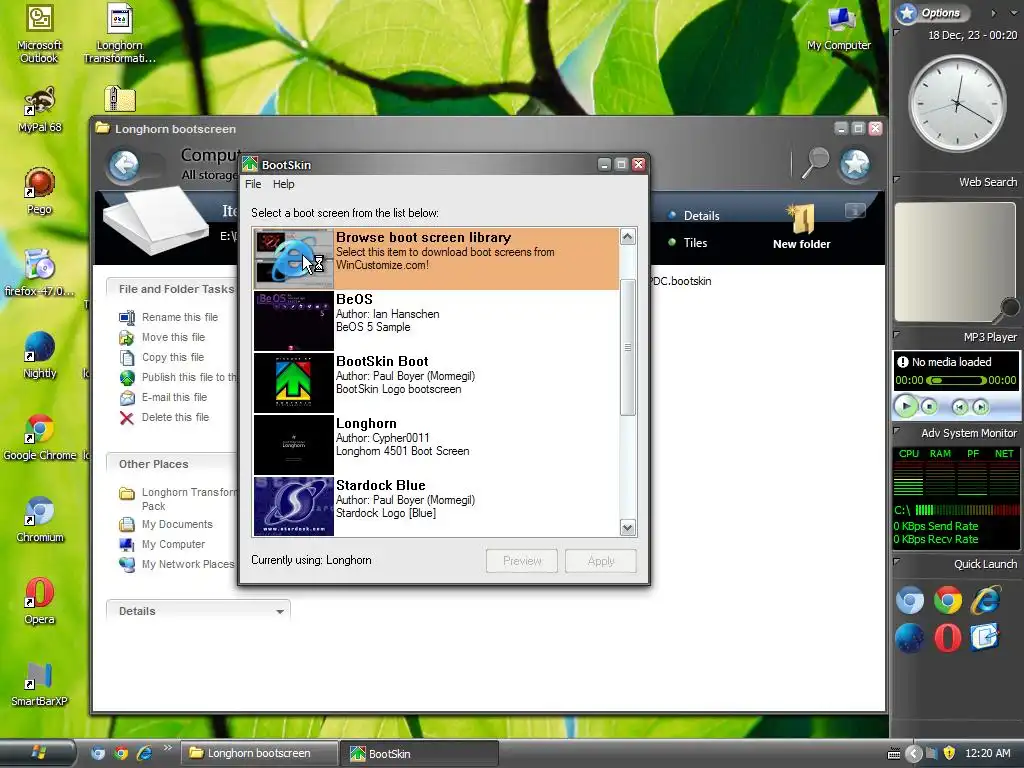Open Internet Explorer from sidebar Quick Launch

pyautogui.click(x=985, y=600)
